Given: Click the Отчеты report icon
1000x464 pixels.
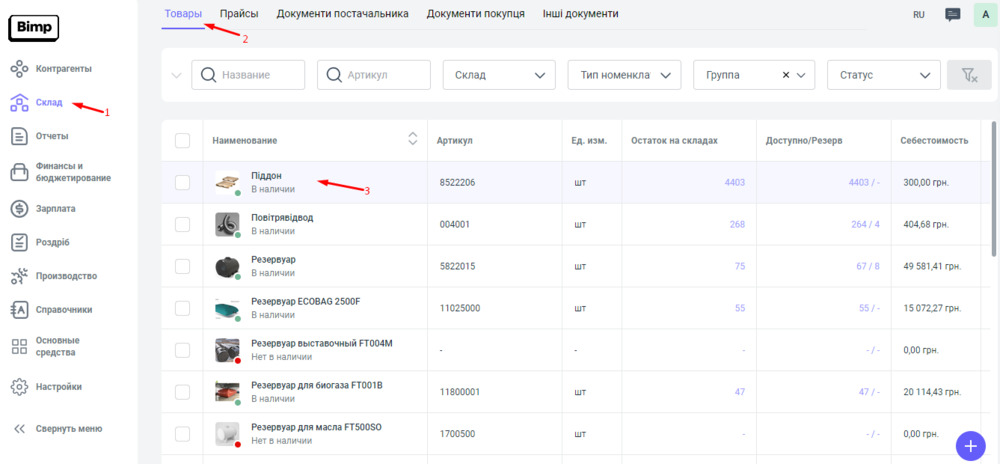Looking at the screenshot, I should pyautogui.click(x=19, y=136).
